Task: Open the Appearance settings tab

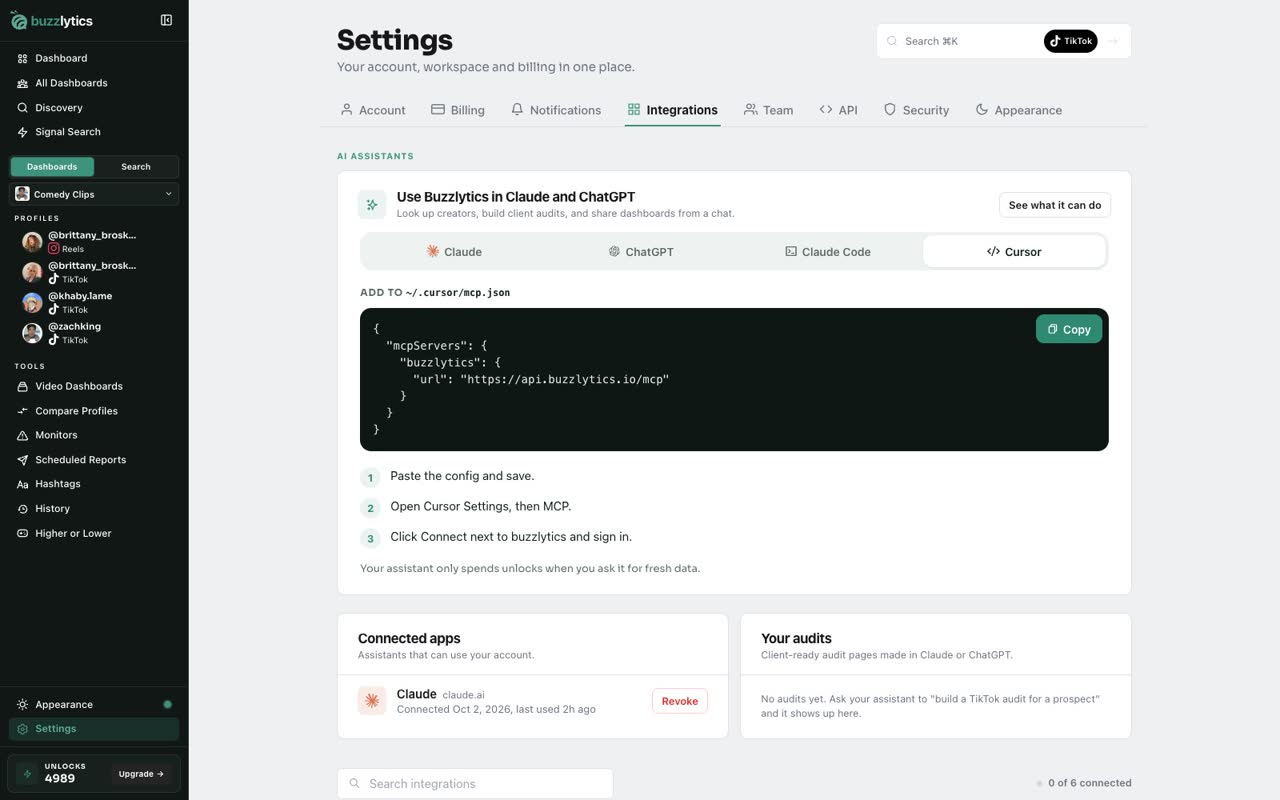Action: (x=1018, y=110)
